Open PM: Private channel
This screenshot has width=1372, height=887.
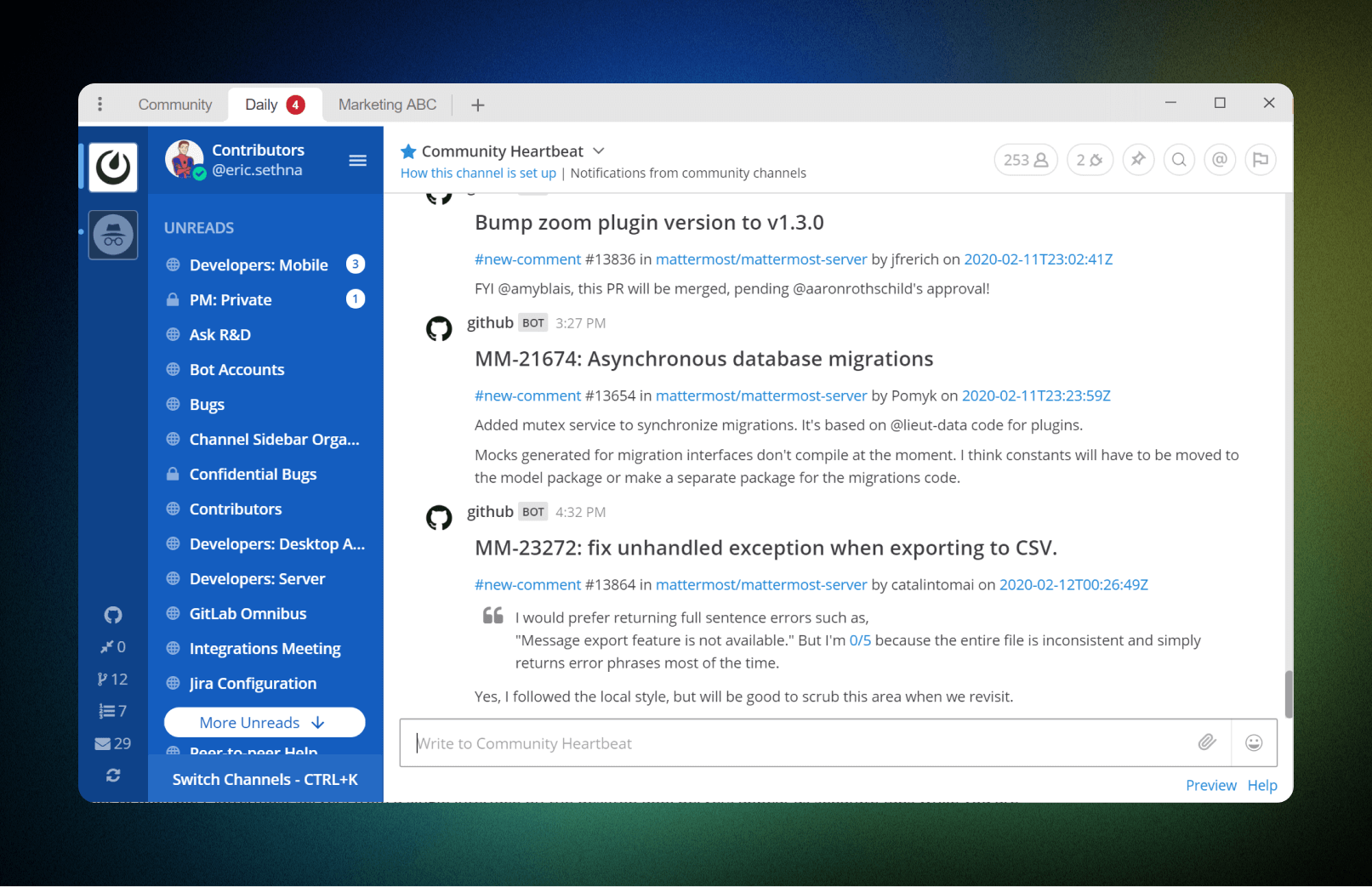265,299
